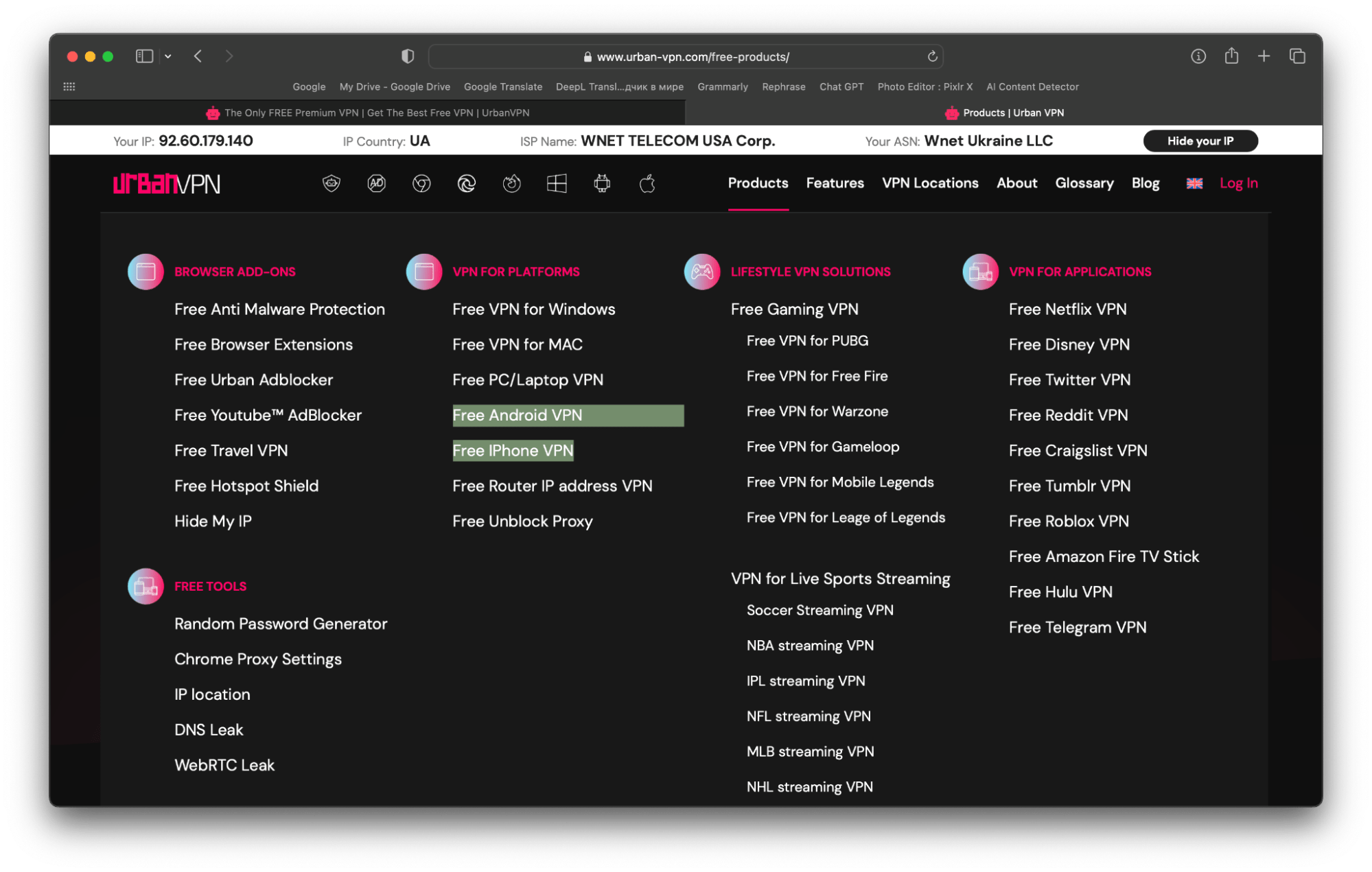Click the robot shield icon in navbar
The height and width of the screenshot is (872, 1372).
click(x=332, y=183)
